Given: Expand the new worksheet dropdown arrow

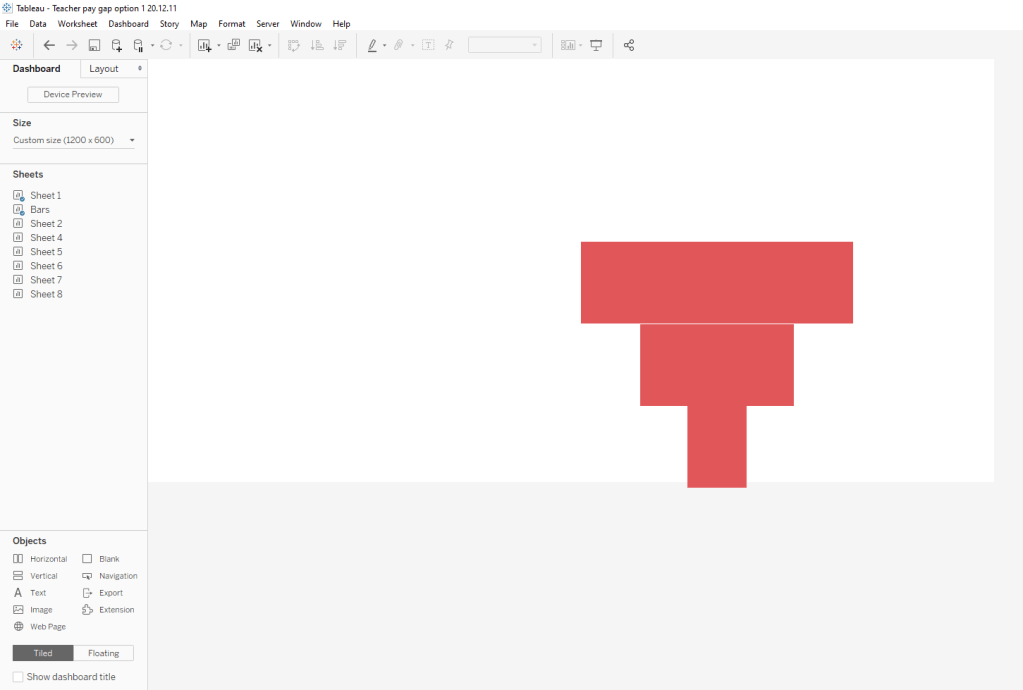Looking at the screenshot, I should pos(219,46).
